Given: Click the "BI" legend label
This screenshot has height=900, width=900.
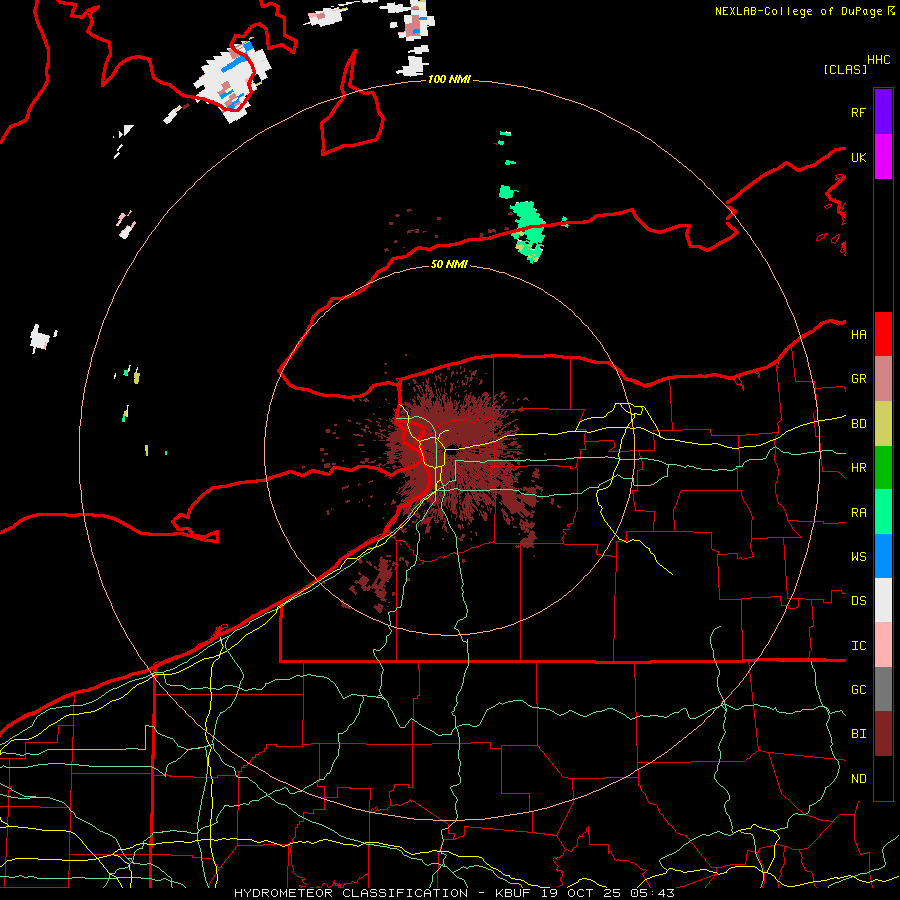Looking at the screenshot, I should point(858,734).
